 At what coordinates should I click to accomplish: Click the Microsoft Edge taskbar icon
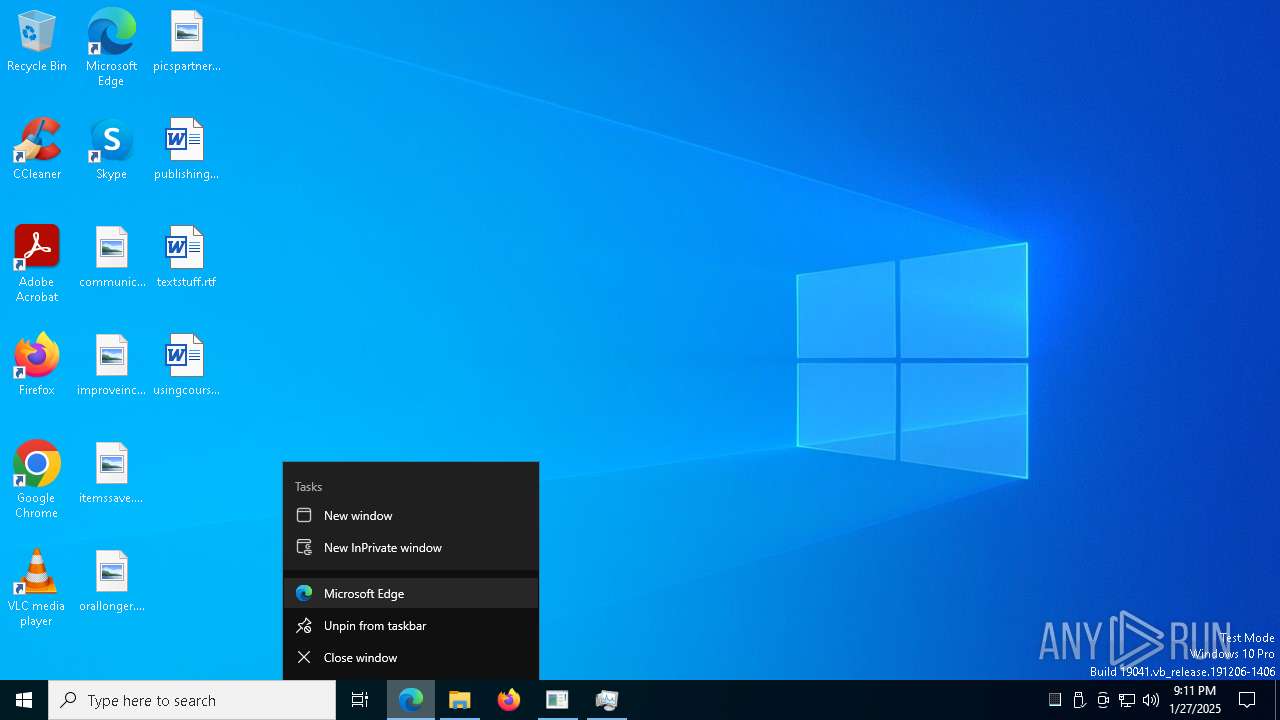411,700
